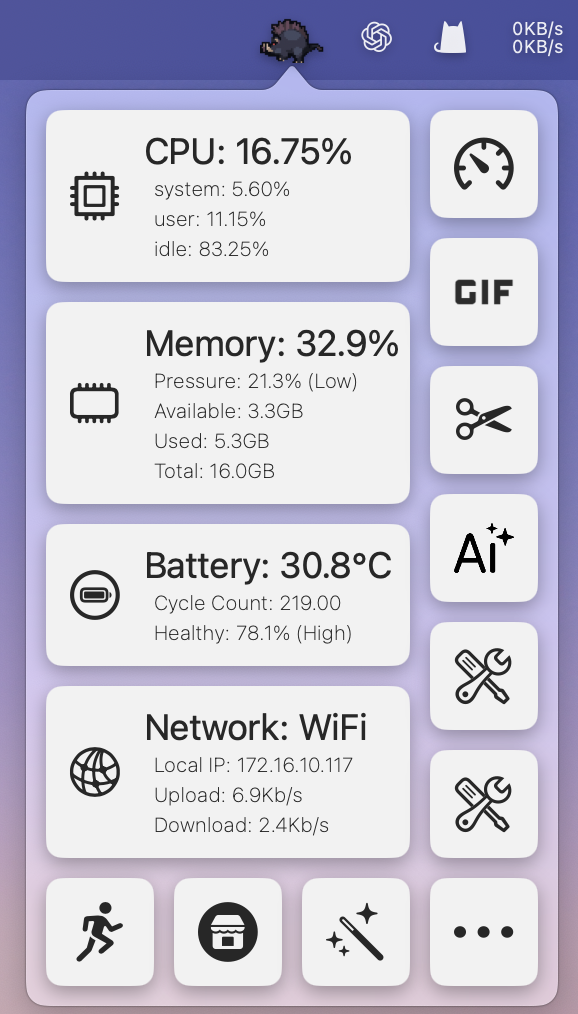
Task: Open the speedometer gauge tool
Action: pos(484,164)
